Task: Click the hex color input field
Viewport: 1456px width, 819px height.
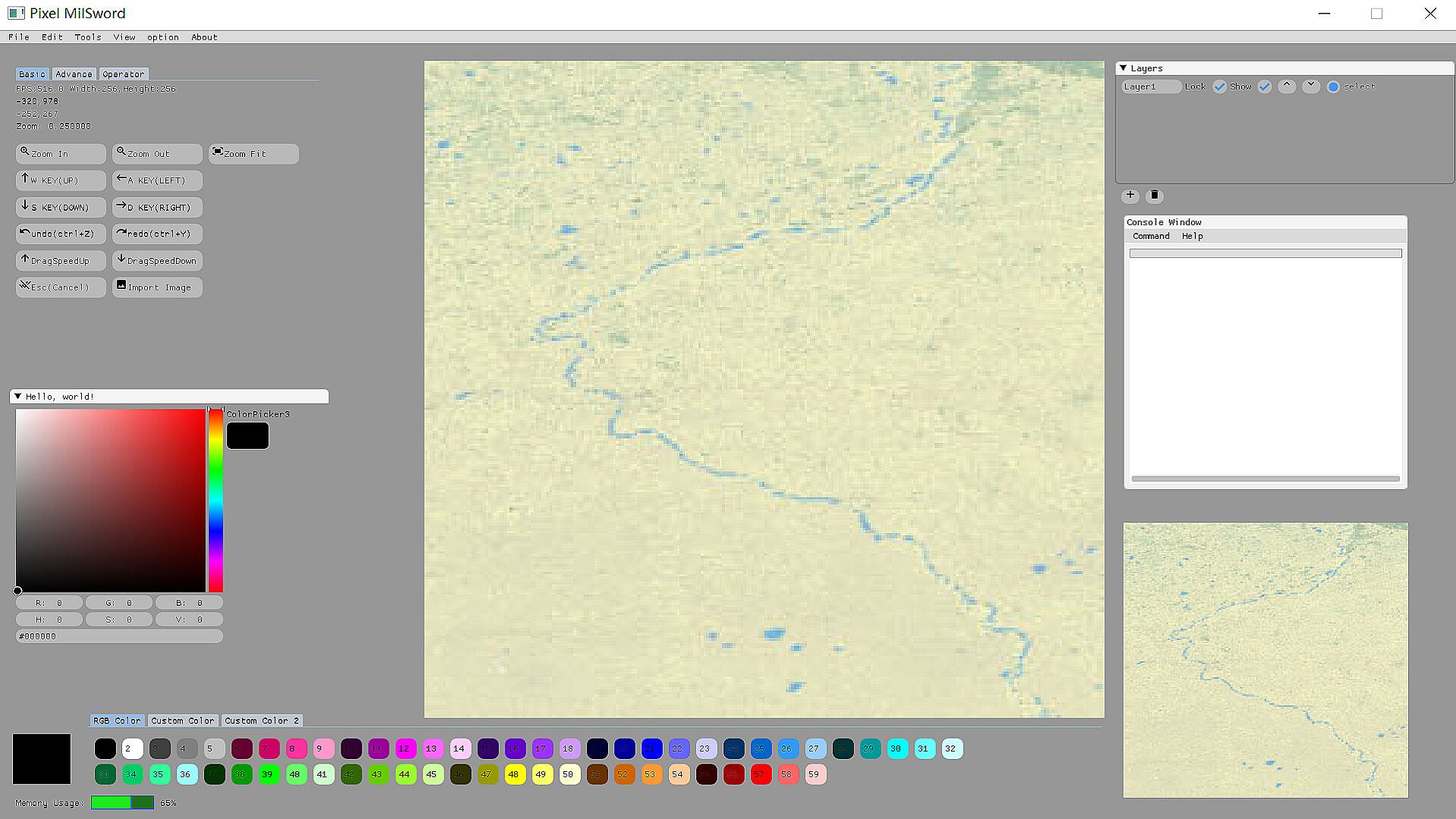Action: (119, 636)
